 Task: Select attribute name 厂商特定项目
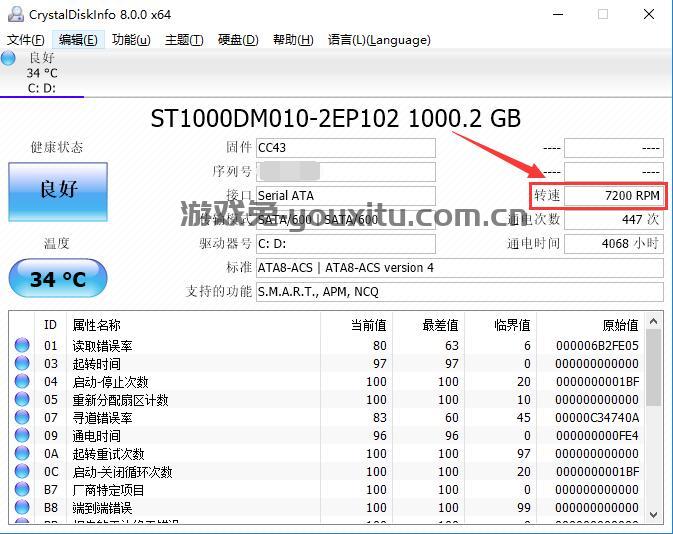108,490
